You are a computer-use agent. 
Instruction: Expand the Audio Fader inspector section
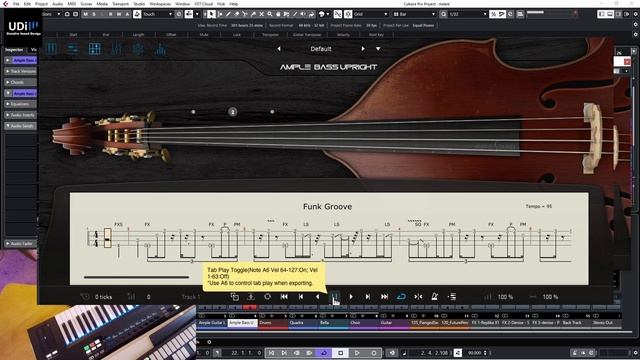point(20,244)
